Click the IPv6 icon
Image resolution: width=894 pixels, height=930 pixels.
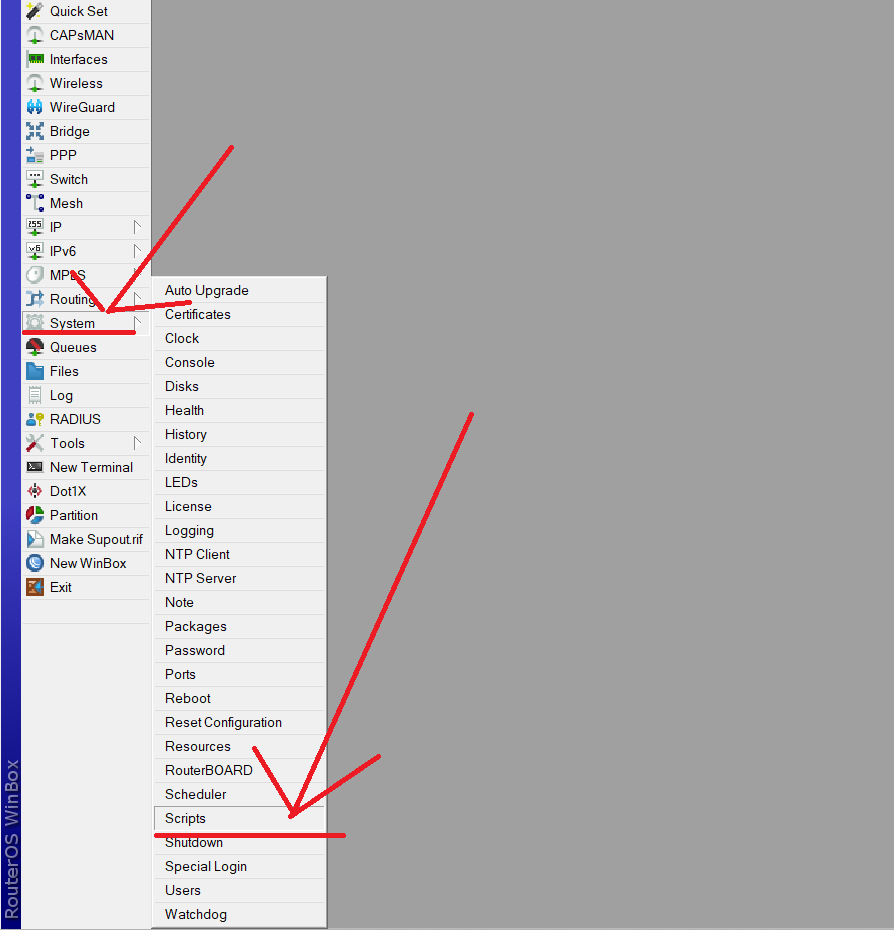[35, 251]
